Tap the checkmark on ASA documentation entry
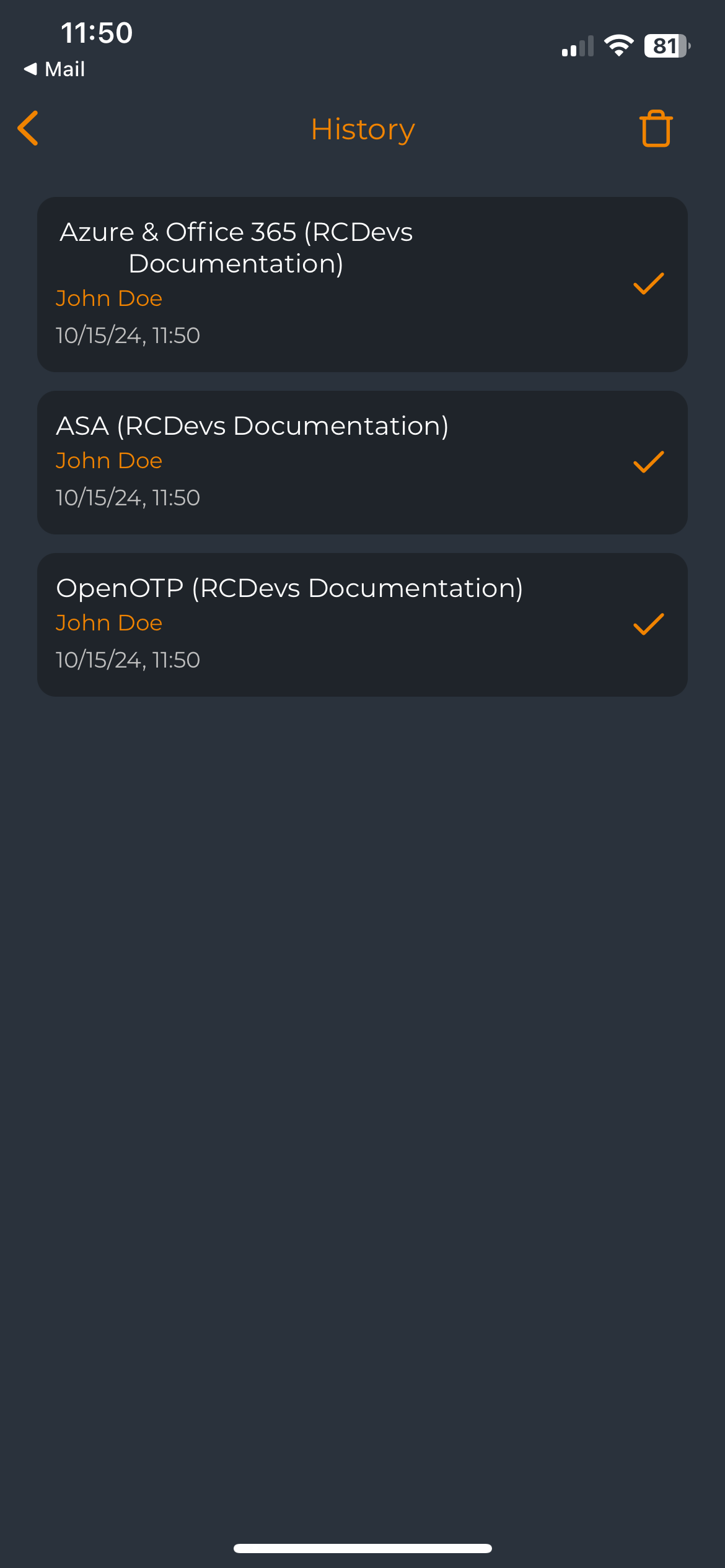The height and width of the screenshot is (1568, 725). (648, 461)
